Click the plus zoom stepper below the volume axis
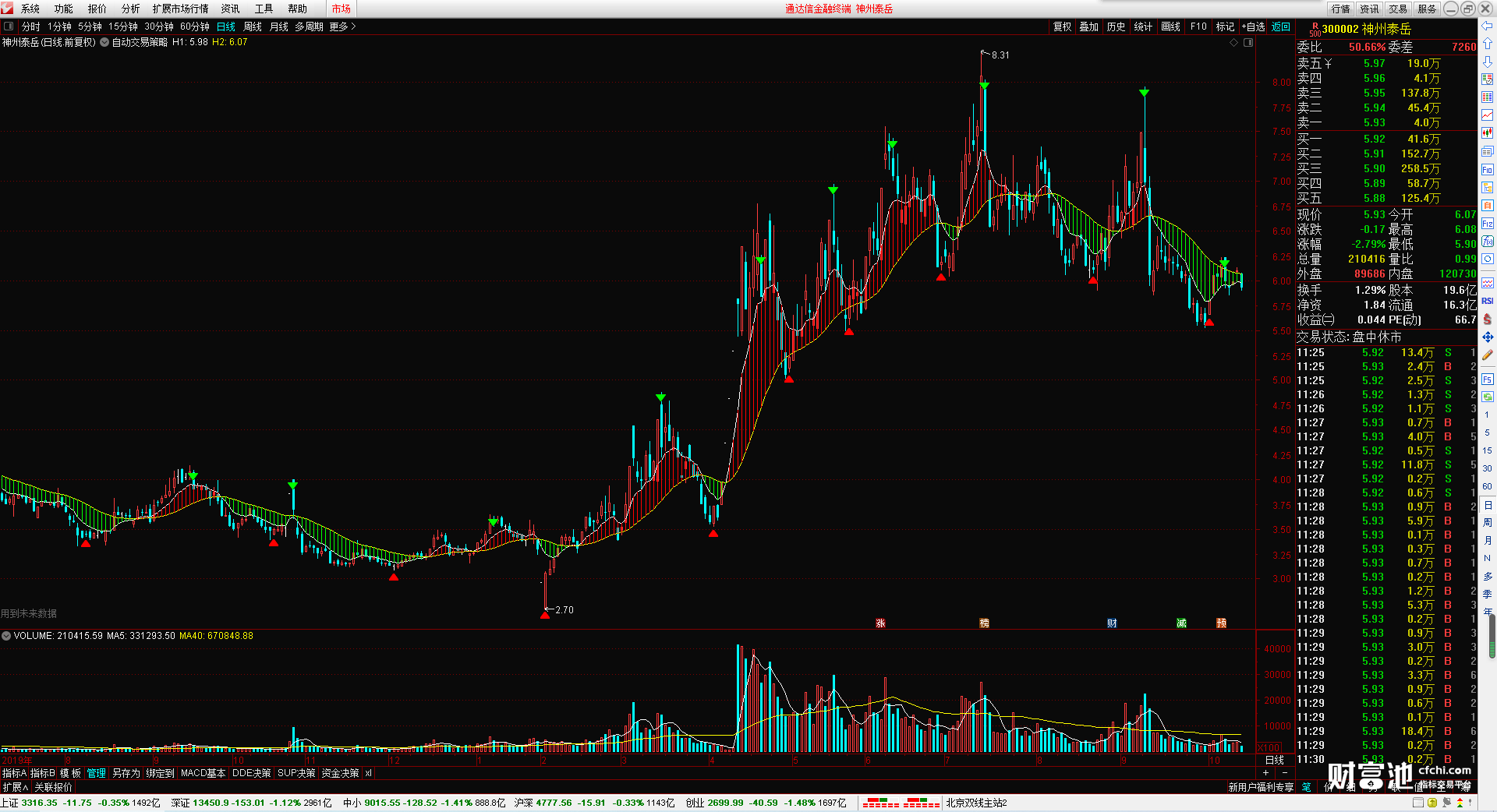 1265,772
